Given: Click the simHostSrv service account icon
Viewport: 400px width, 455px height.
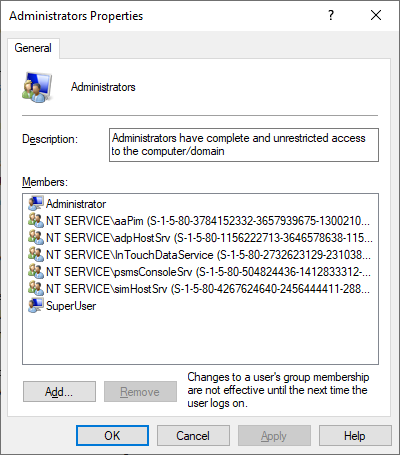Looking at the screenshot, I should (x=36, y=288).
